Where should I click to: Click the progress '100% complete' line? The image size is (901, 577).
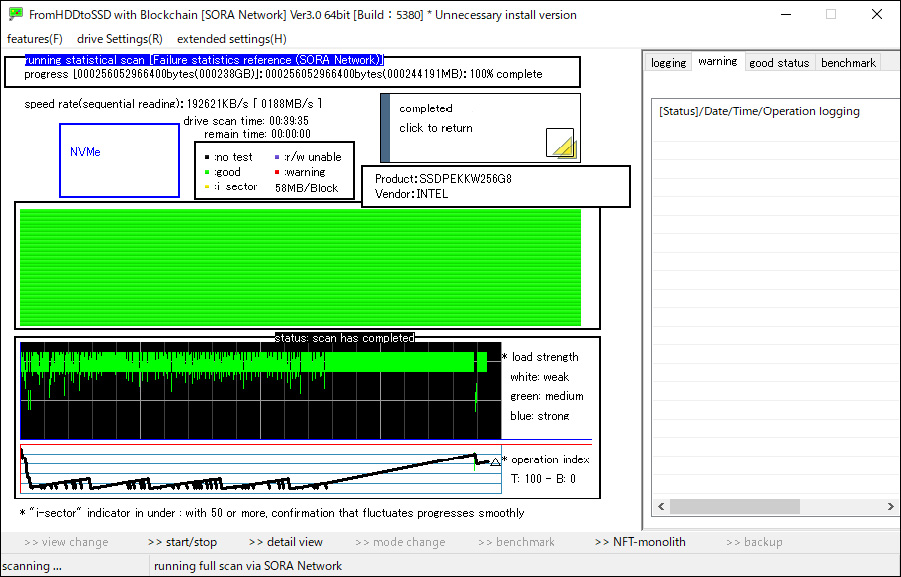pyautogui.click(x=283, y=74)
